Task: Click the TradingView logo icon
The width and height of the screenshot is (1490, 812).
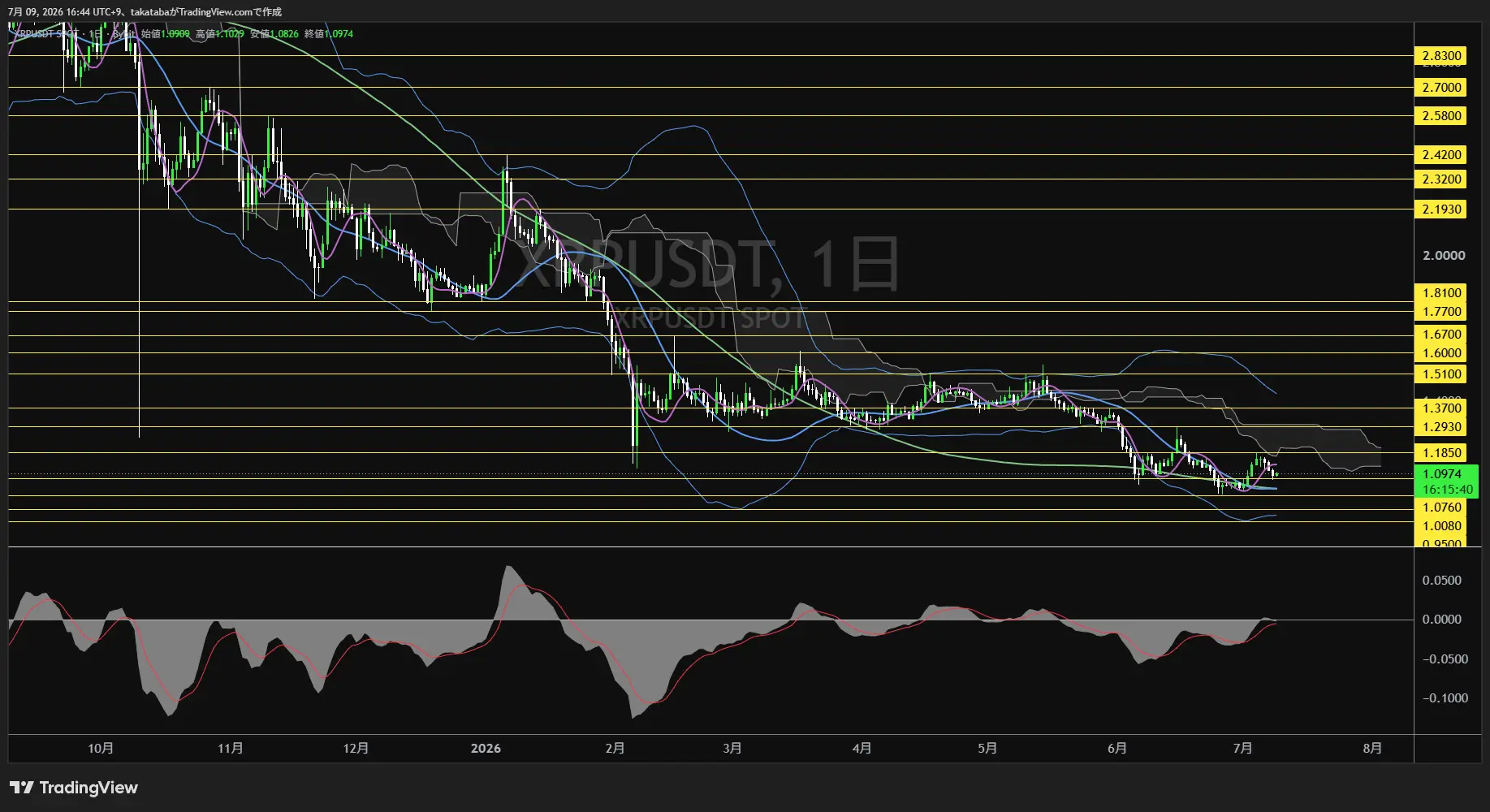Action: point(22,788)
